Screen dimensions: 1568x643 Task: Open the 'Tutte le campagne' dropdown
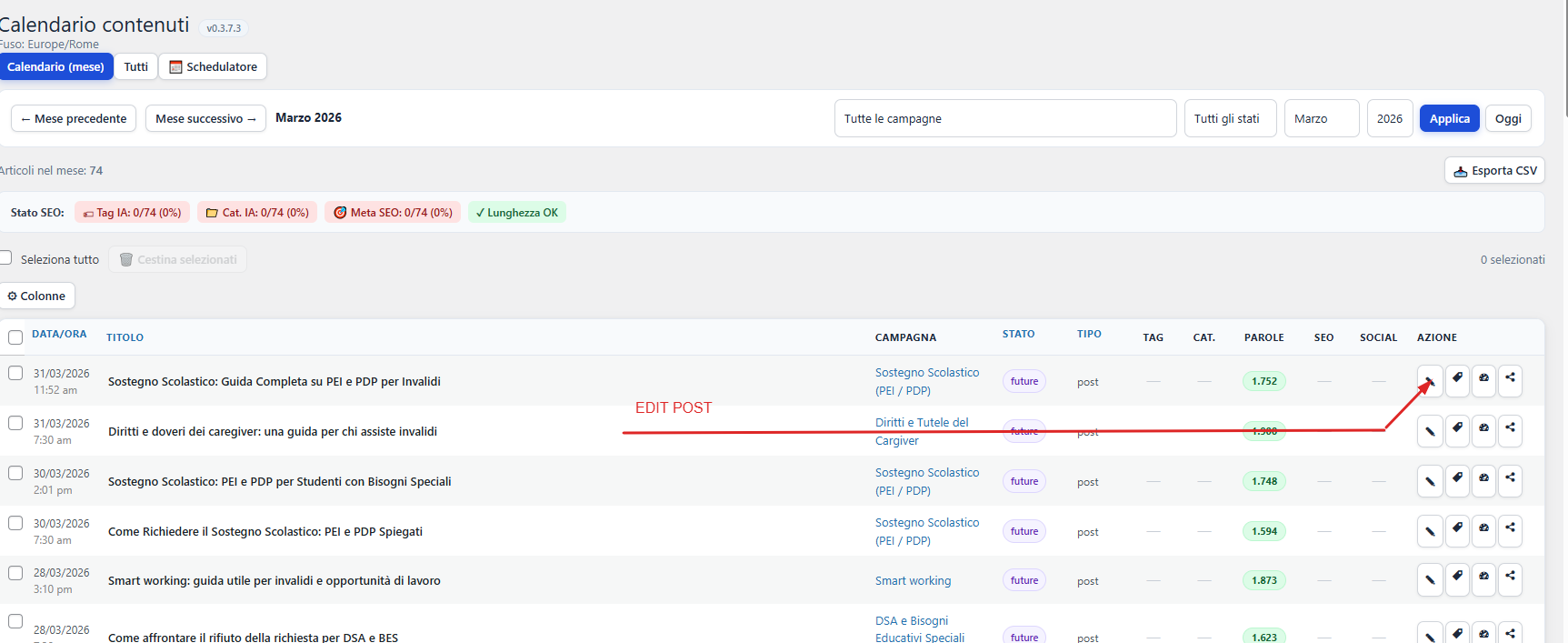coord(1005,118)
